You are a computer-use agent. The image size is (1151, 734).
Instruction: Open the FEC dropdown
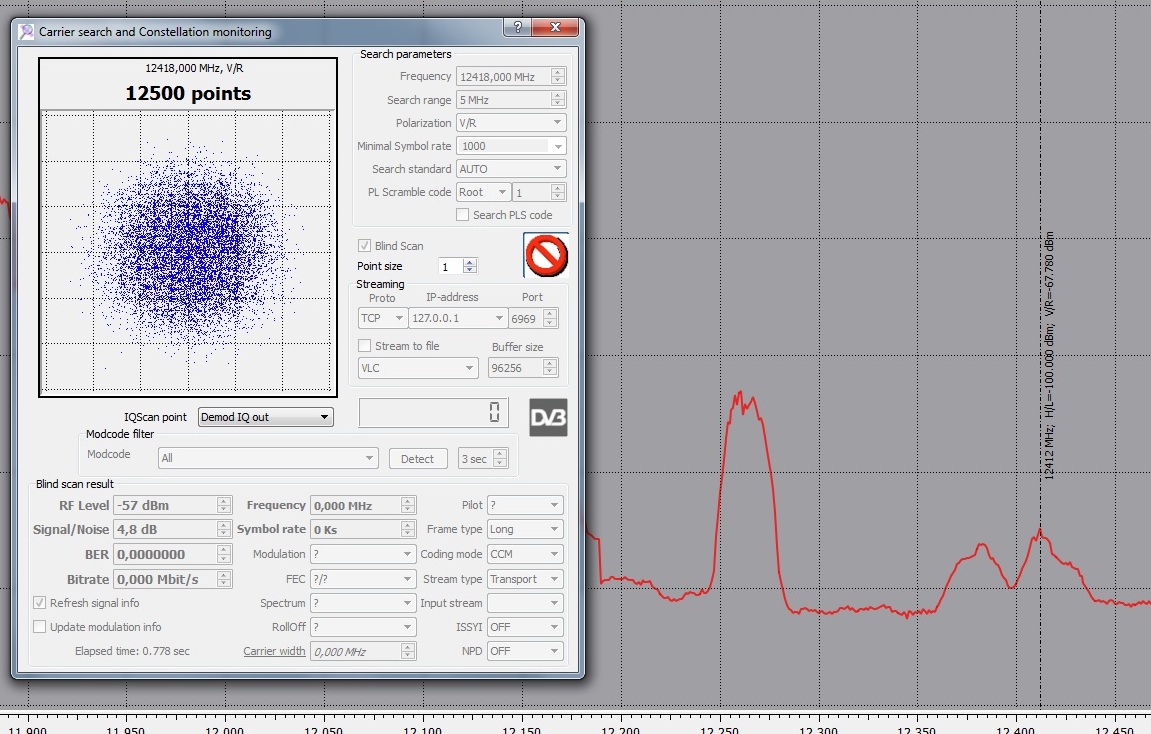363,579
